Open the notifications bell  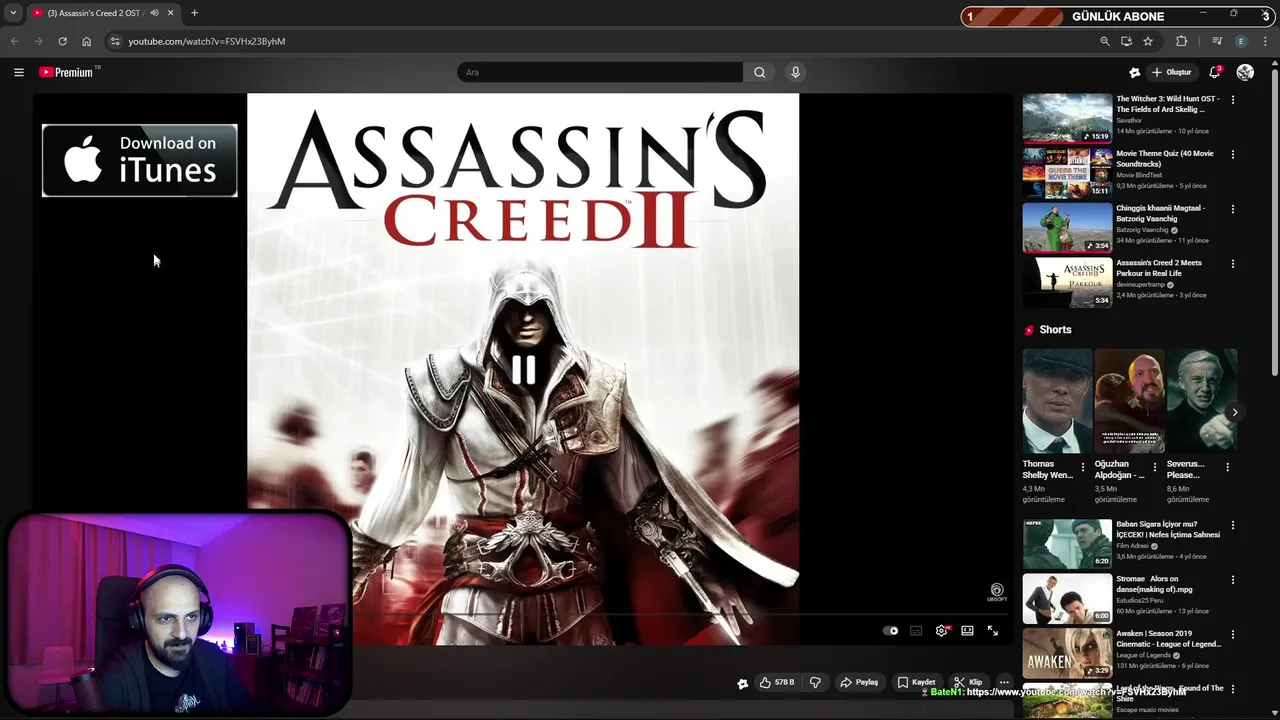[x=1214, y=72]
